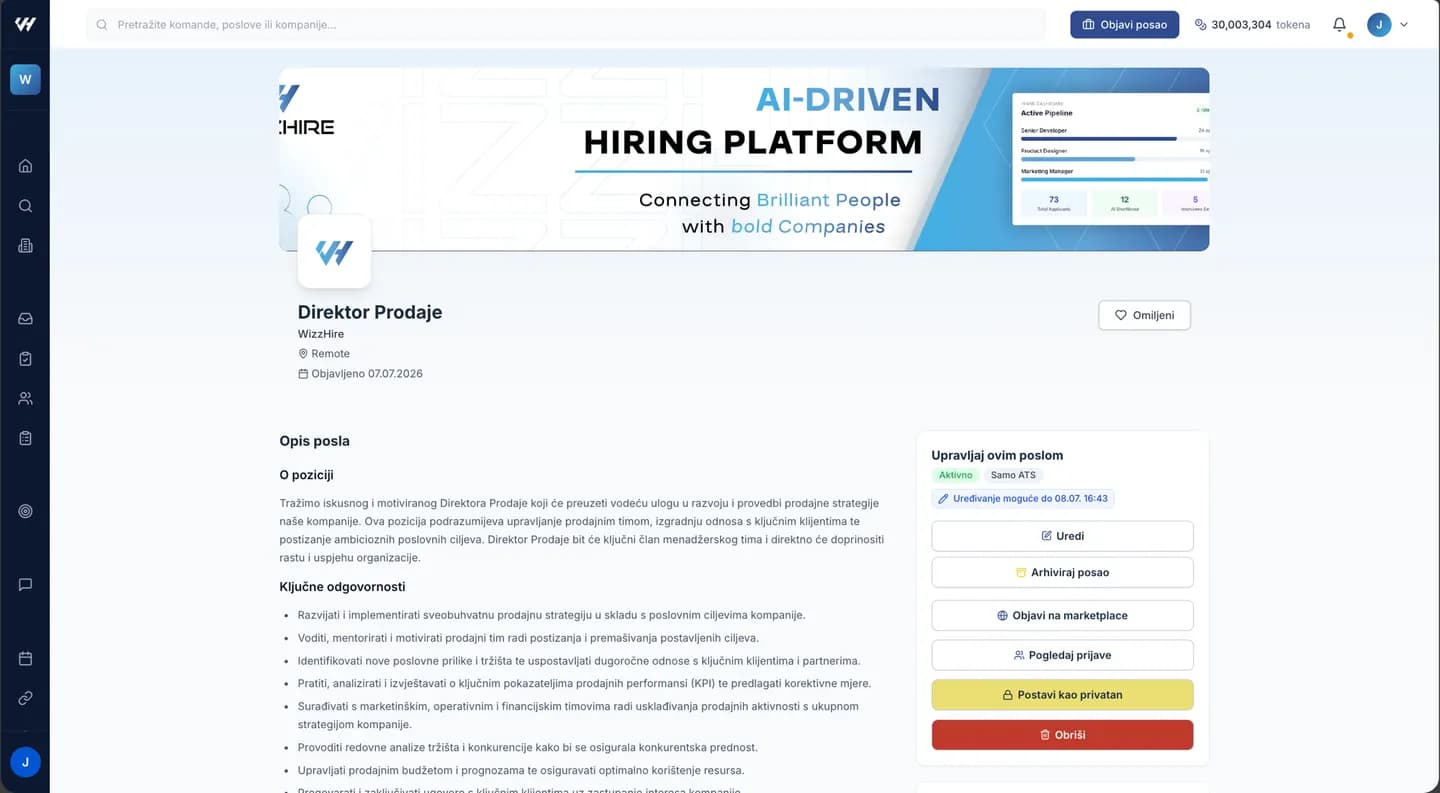The image size is (1440, 793).
Task: Click the Objavi posao button
Action: click(x=1124, y=24)
